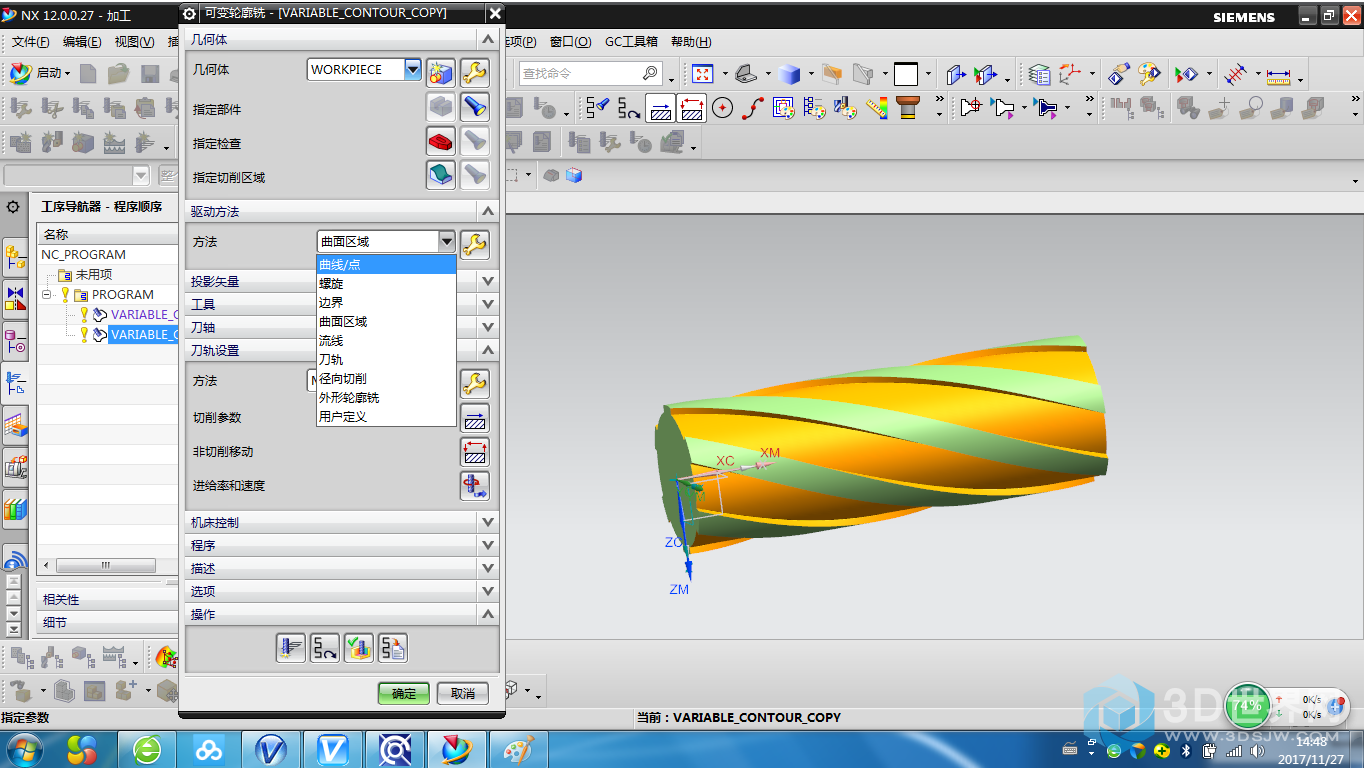Viewport: 1366px width, 768px height.
Task: Click new geometry icon beside WORKPIECE
Action: pyautogui.click(x=441, y=72)
